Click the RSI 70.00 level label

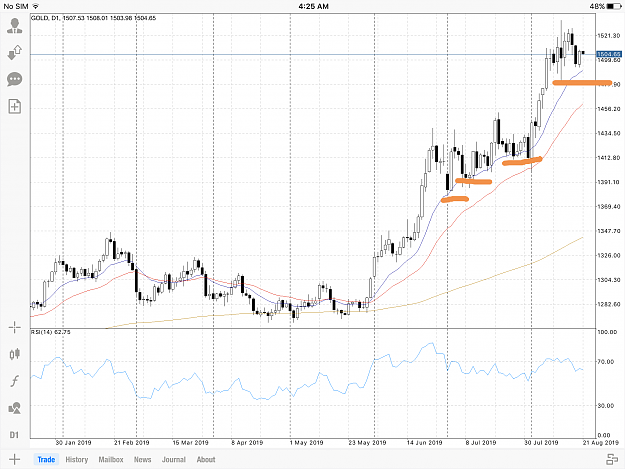tap(606, 362)
